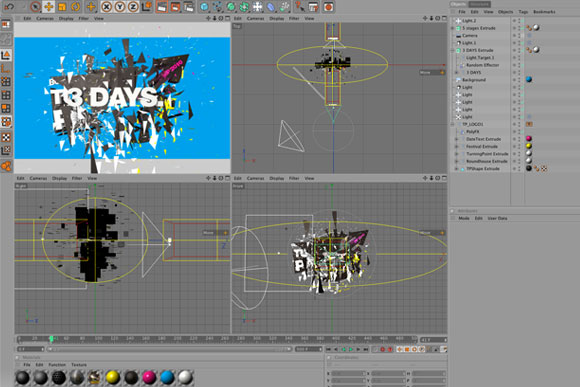The height and width of the screenshot is (387, 580).
Task: Click the blue material tag on Background
Action: 529,80
